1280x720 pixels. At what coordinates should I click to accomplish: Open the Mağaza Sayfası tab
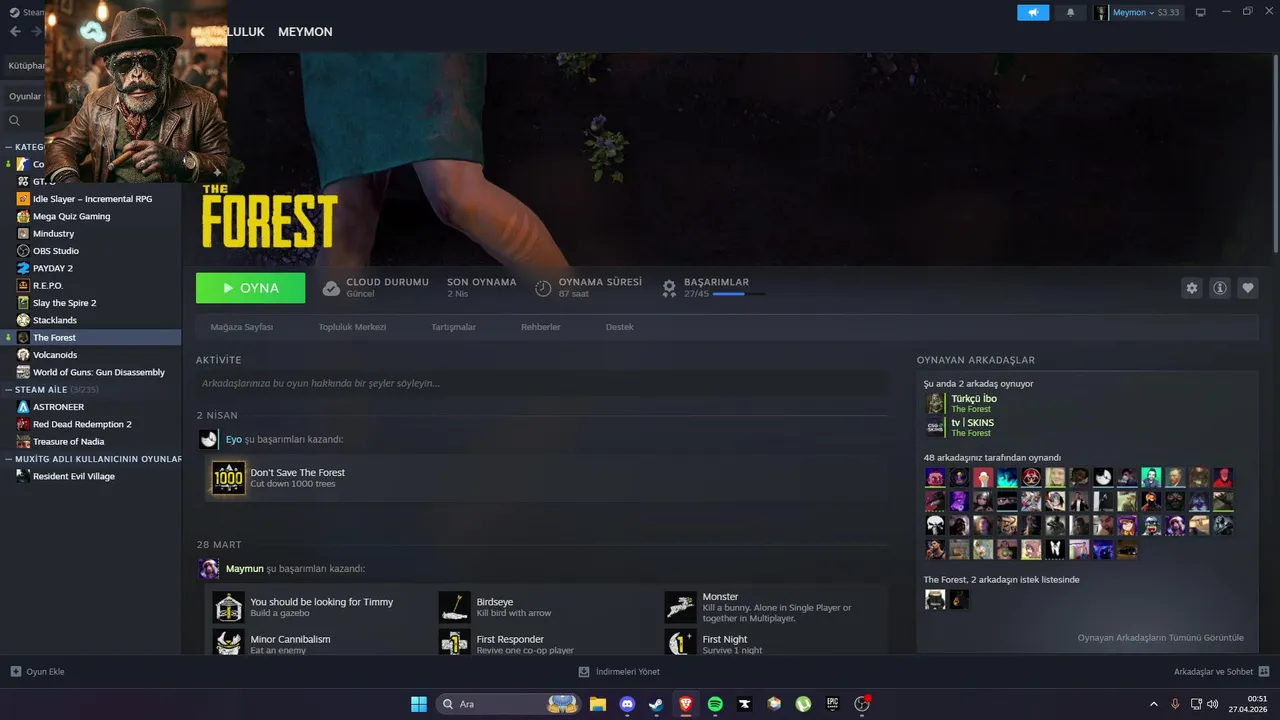tap(241, 327)
